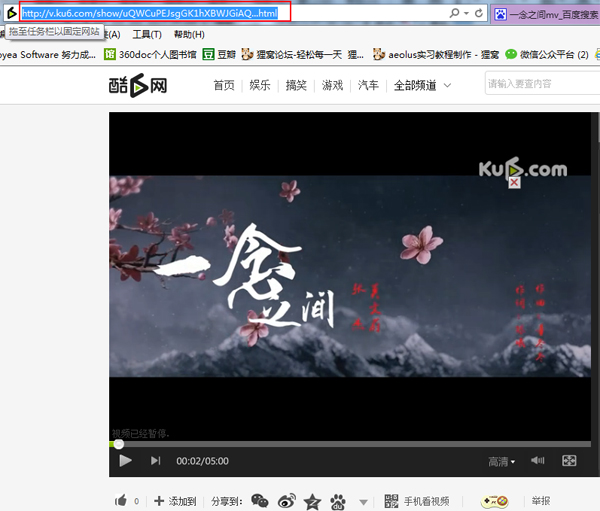Go to the 游戏 channel
This screenshot has width=600, height=511.
click(x=332, y=85)
